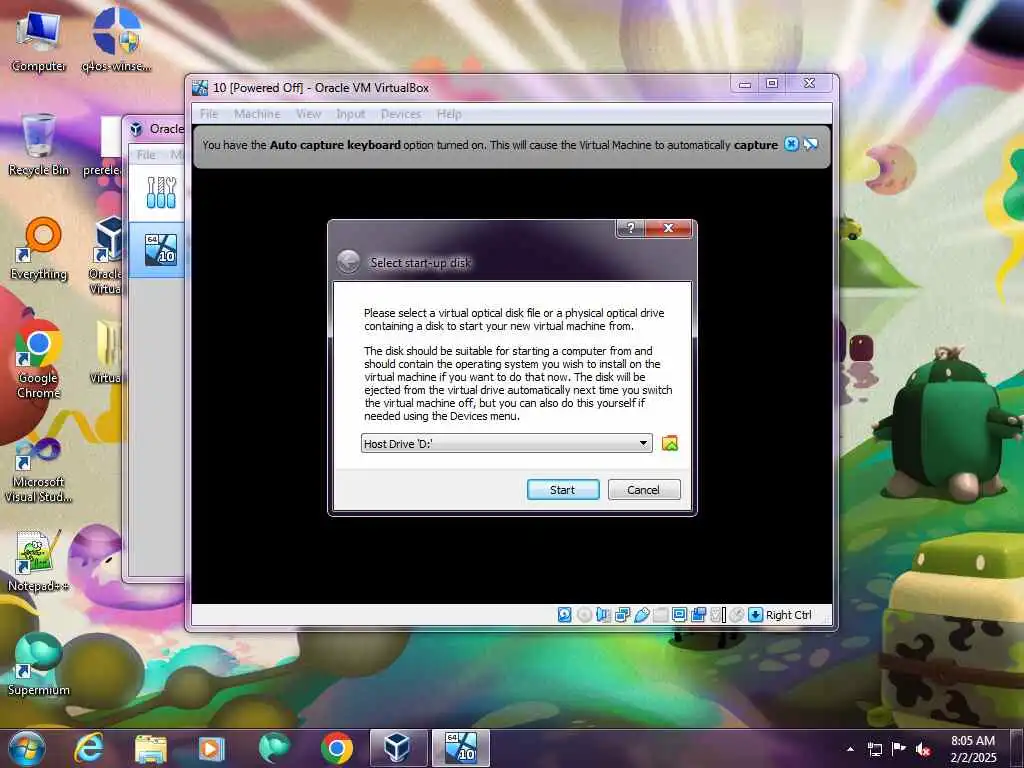Open File menu in VirtualBox Manager window
The height and width of the screenshot is (768, 1024).
pos(146,154)
